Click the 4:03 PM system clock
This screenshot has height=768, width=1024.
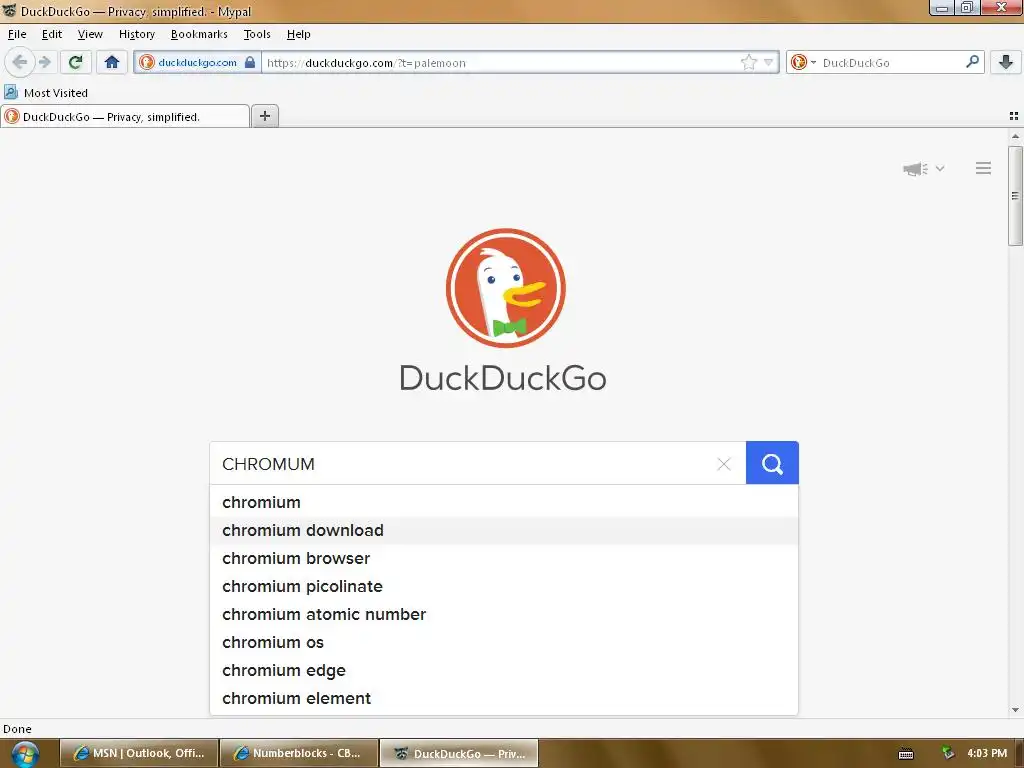tap(987, 753)
